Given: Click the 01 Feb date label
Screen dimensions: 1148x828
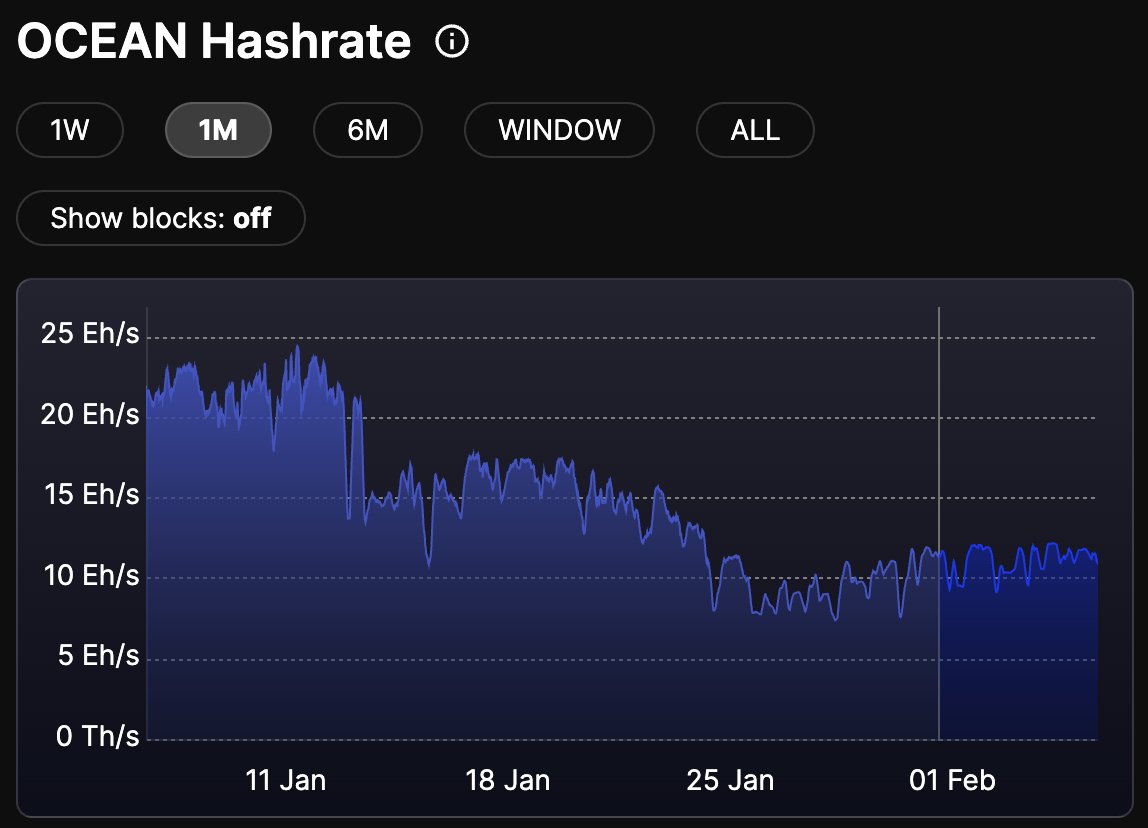Looking at the screenshot, I should [x=953, y=780].
